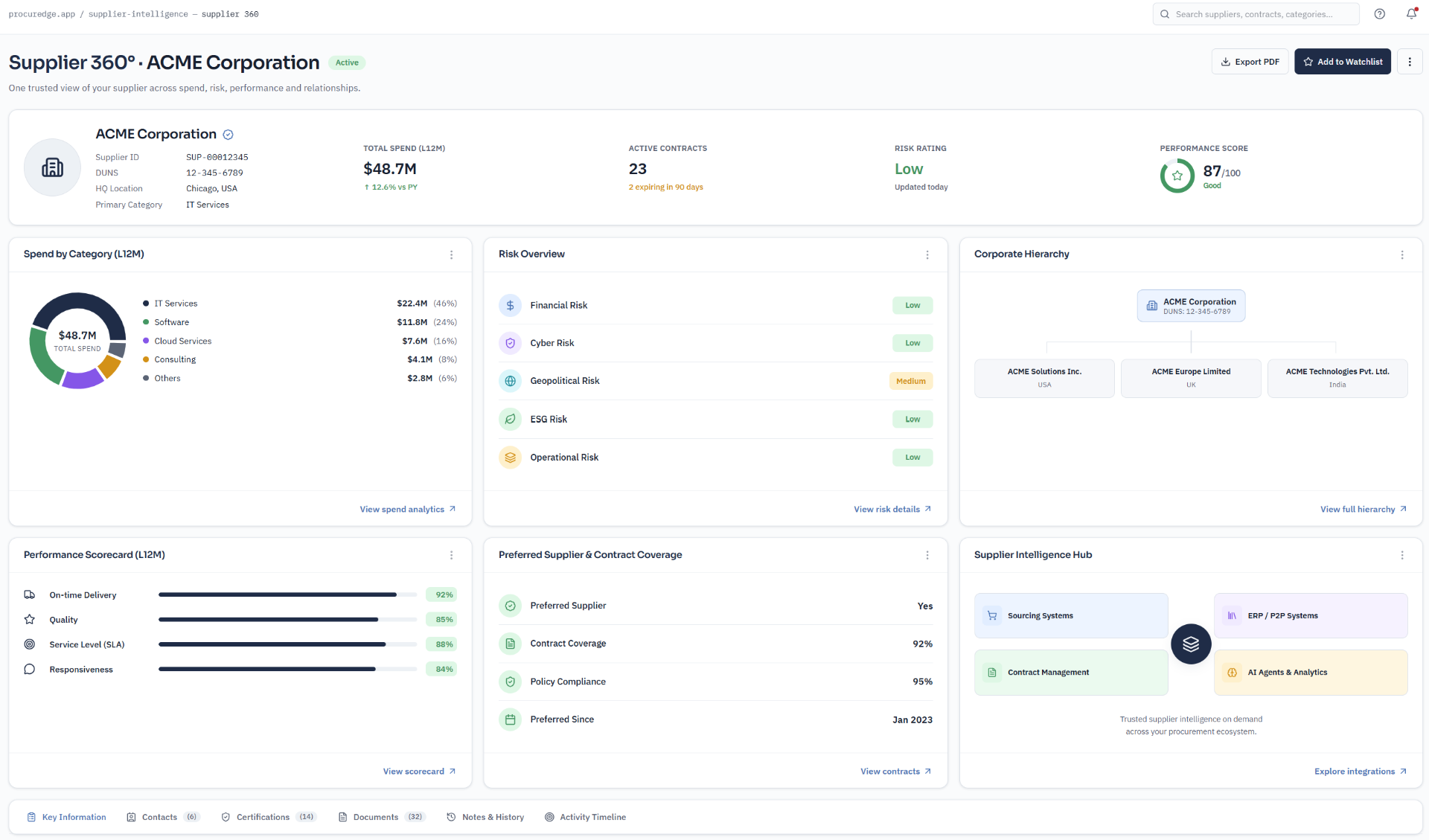Click the spend donut chart
The image size is (1429, 840).
pyautogui.click(x=77, y=341)
